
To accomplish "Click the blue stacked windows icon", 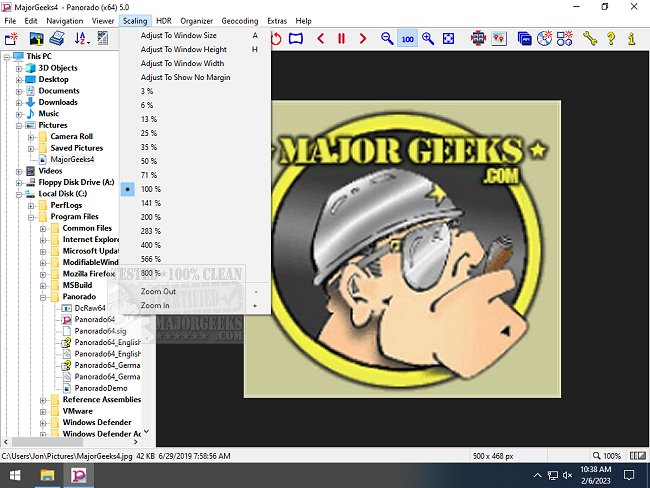I will (x=524, y=39).
